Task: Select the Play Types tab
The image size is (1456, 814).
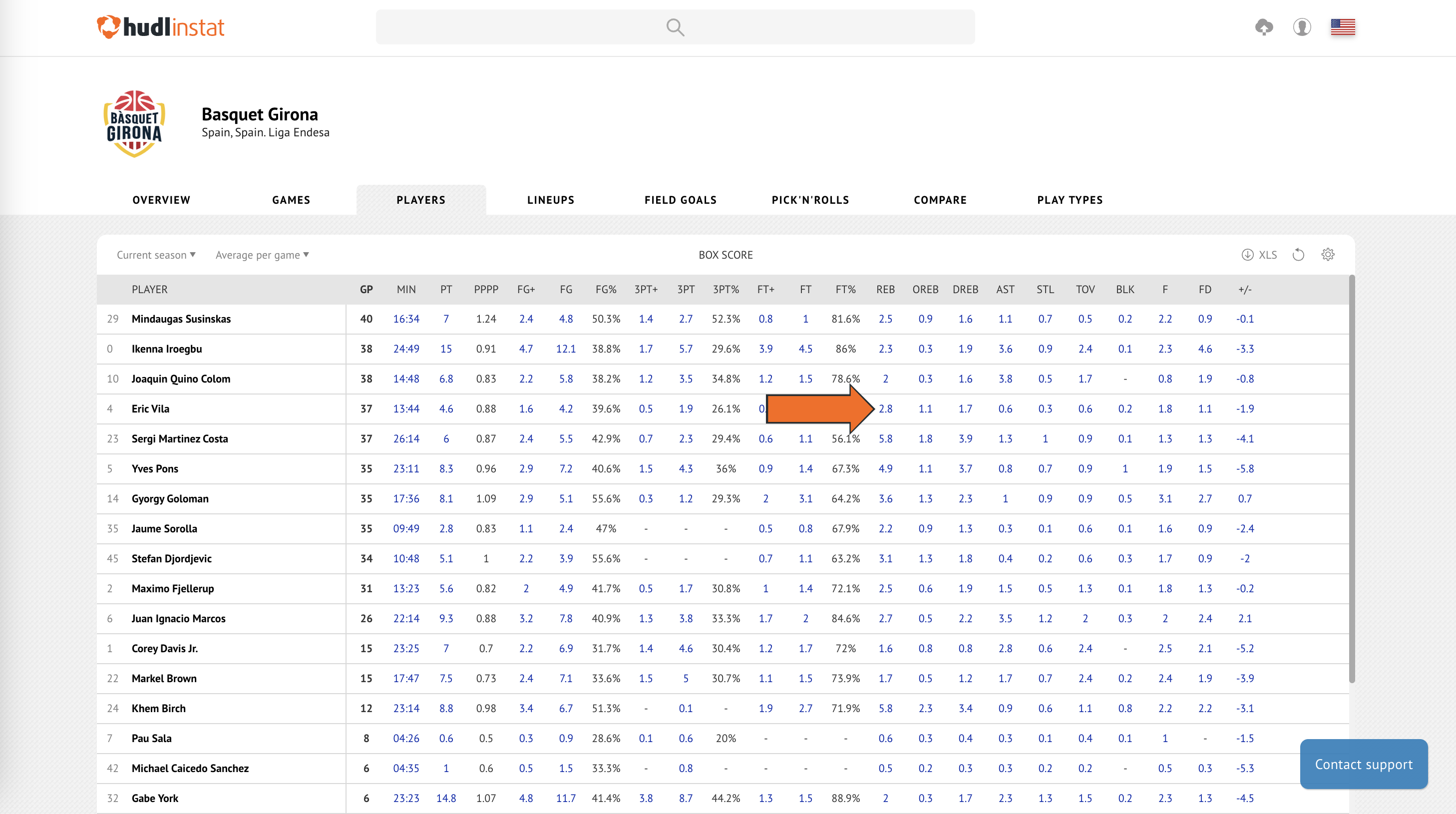Action: coord(1070,200)
